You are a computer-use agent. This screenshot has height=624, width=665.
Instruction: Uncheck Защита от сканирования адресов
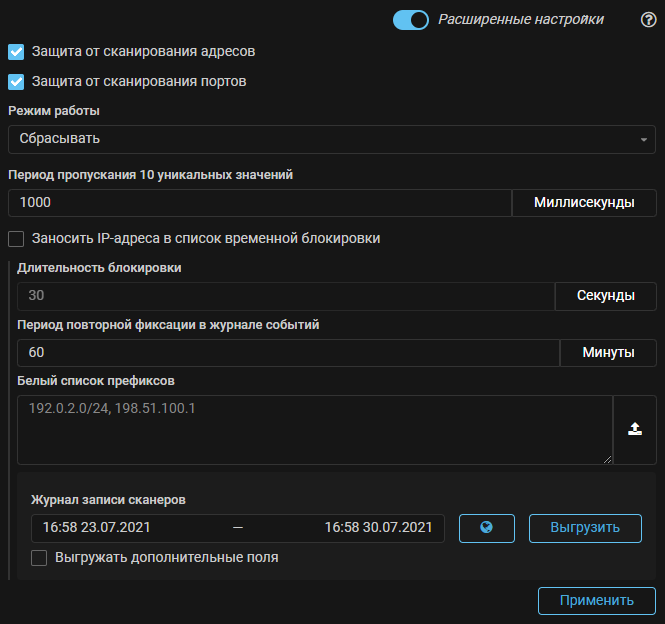[x=16, y=51]
